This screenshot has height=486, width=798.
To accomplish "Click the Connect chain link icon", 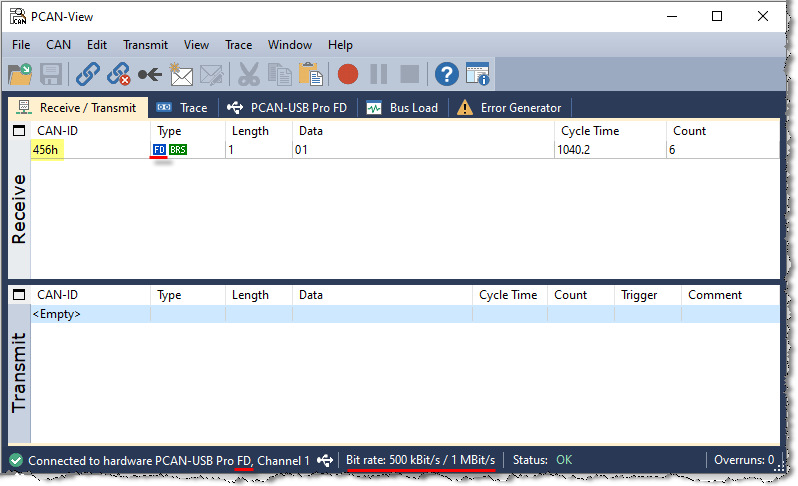I will pos(88,74).
